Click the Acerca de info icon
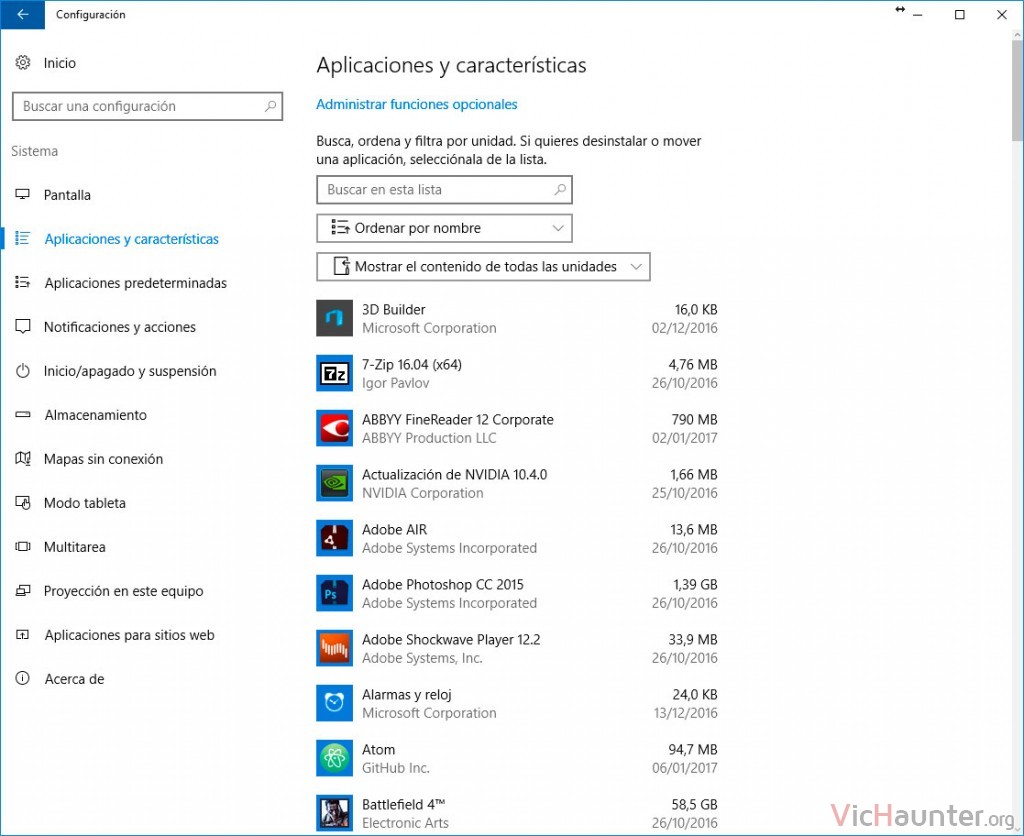This screenshot has width=1024, height=836. coord(23,679)
